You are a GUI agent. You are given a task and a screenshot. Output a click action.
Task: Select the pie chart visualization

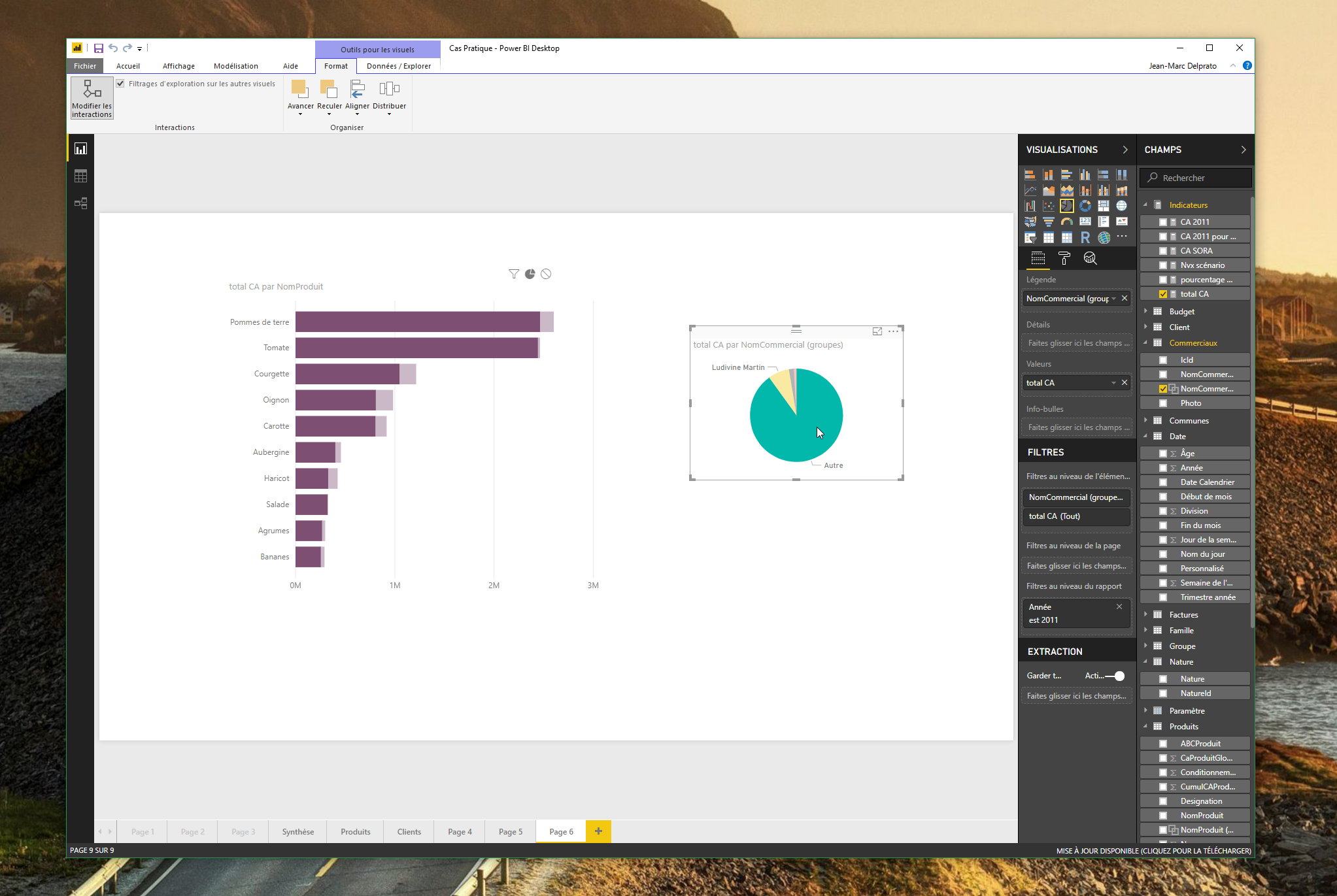[x=1066, y=206]
